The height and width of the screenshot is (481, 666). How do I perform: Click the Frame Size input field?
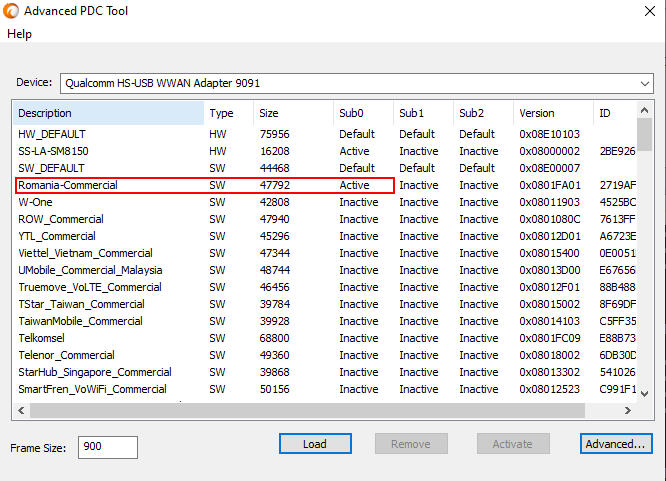point(108,447)
